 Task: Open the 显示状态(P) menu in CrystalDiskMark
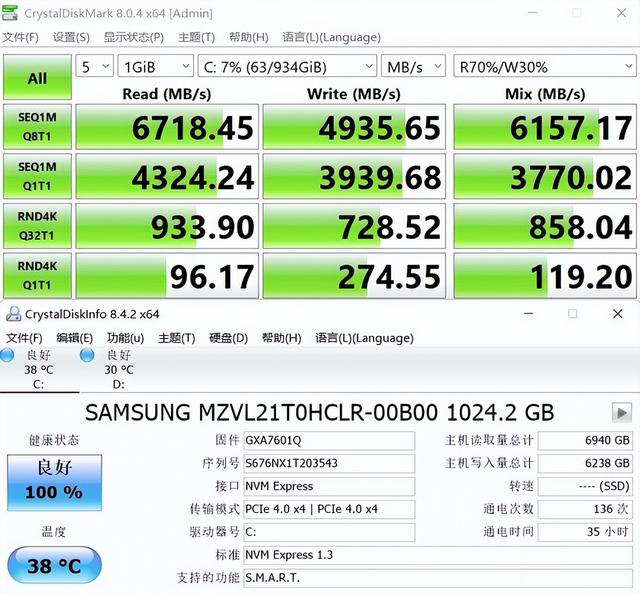point(133,37)
